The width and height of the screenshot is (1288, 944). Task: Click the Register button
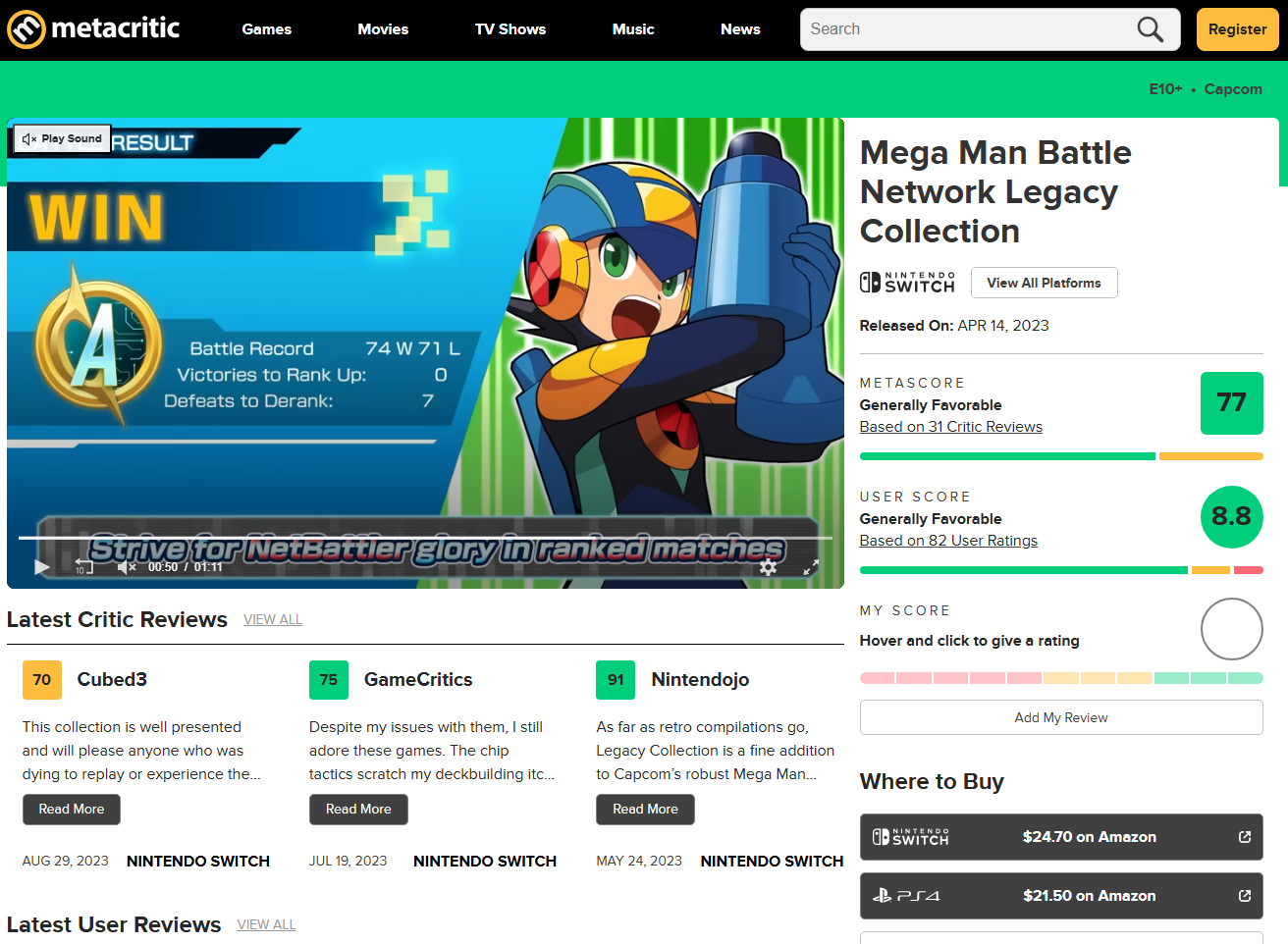(1237, 29)
